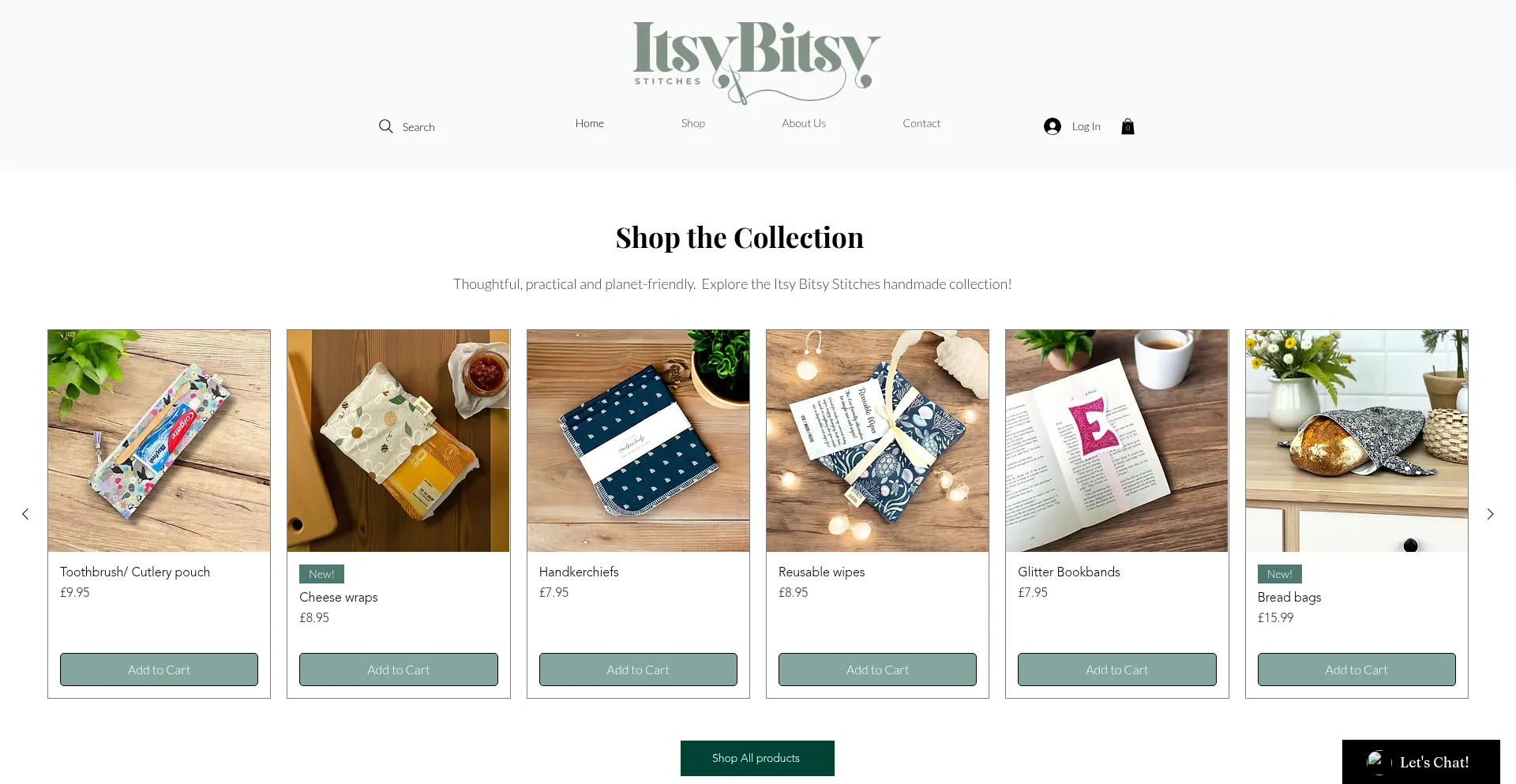Open the Let's Chat widget
Screen dimensions: 1516x784
click(1420, 762)
